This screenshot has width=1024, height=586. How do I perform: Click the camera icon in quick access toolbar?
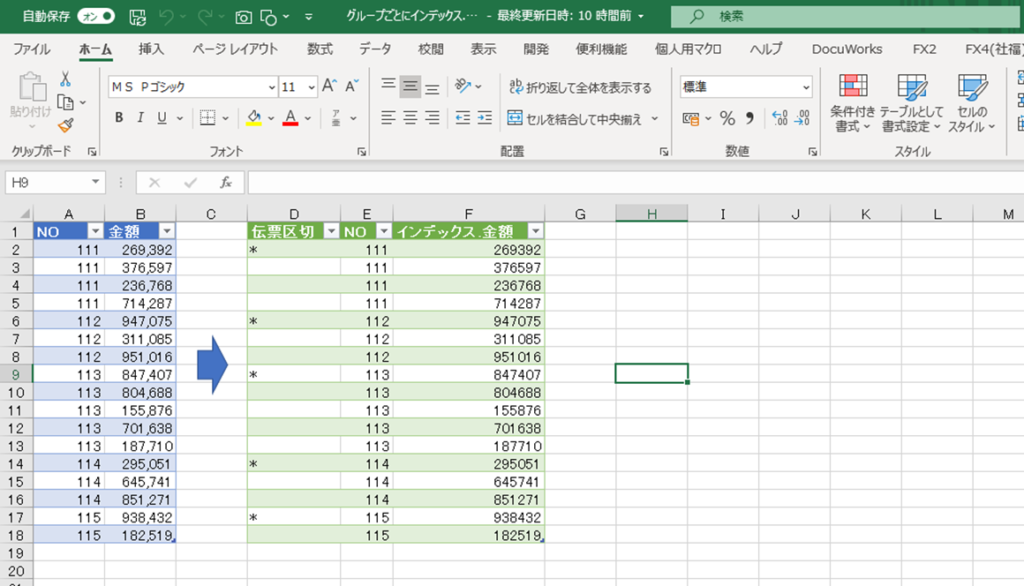[243, 17]
